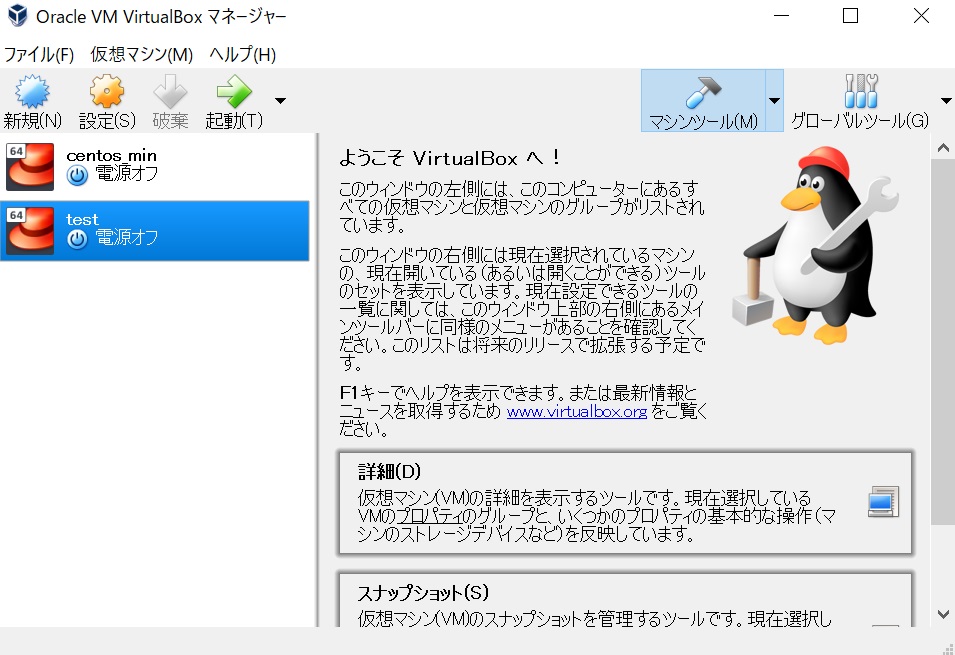Open the ヘルプ(H) menu

[x=242, y=55]
